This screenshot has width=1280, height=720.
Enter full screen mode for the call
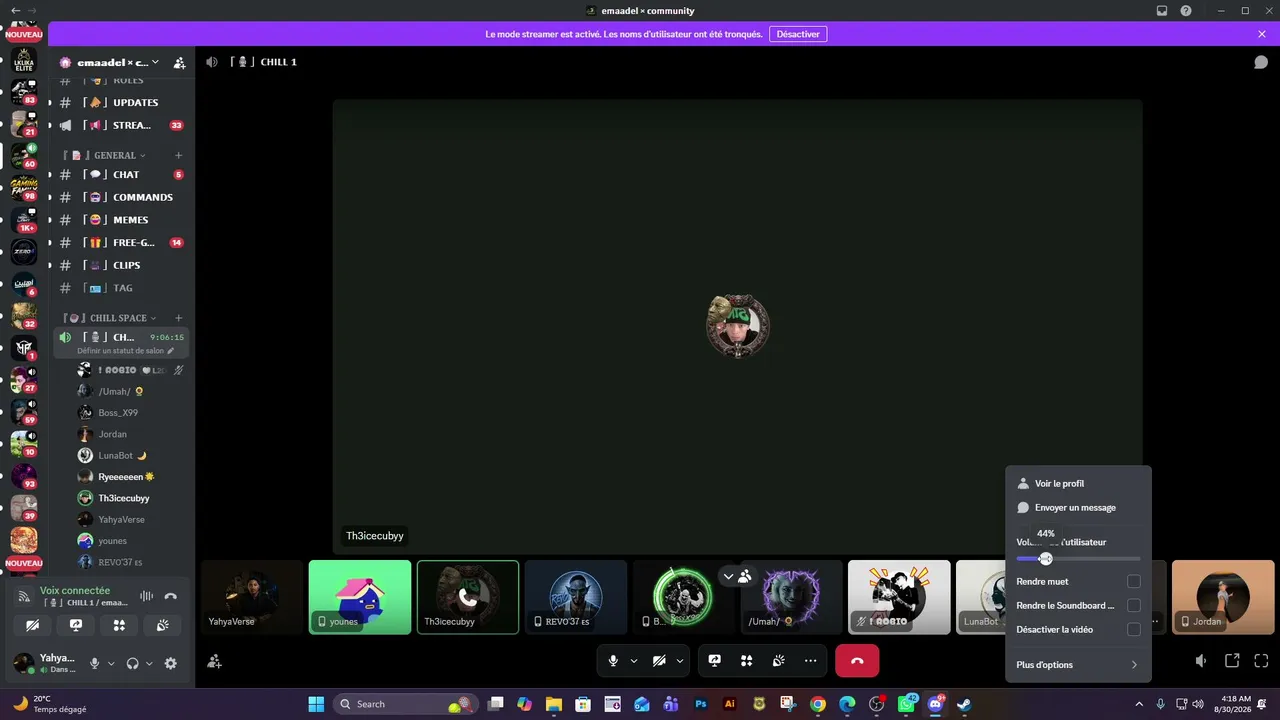coord(1261,661)
